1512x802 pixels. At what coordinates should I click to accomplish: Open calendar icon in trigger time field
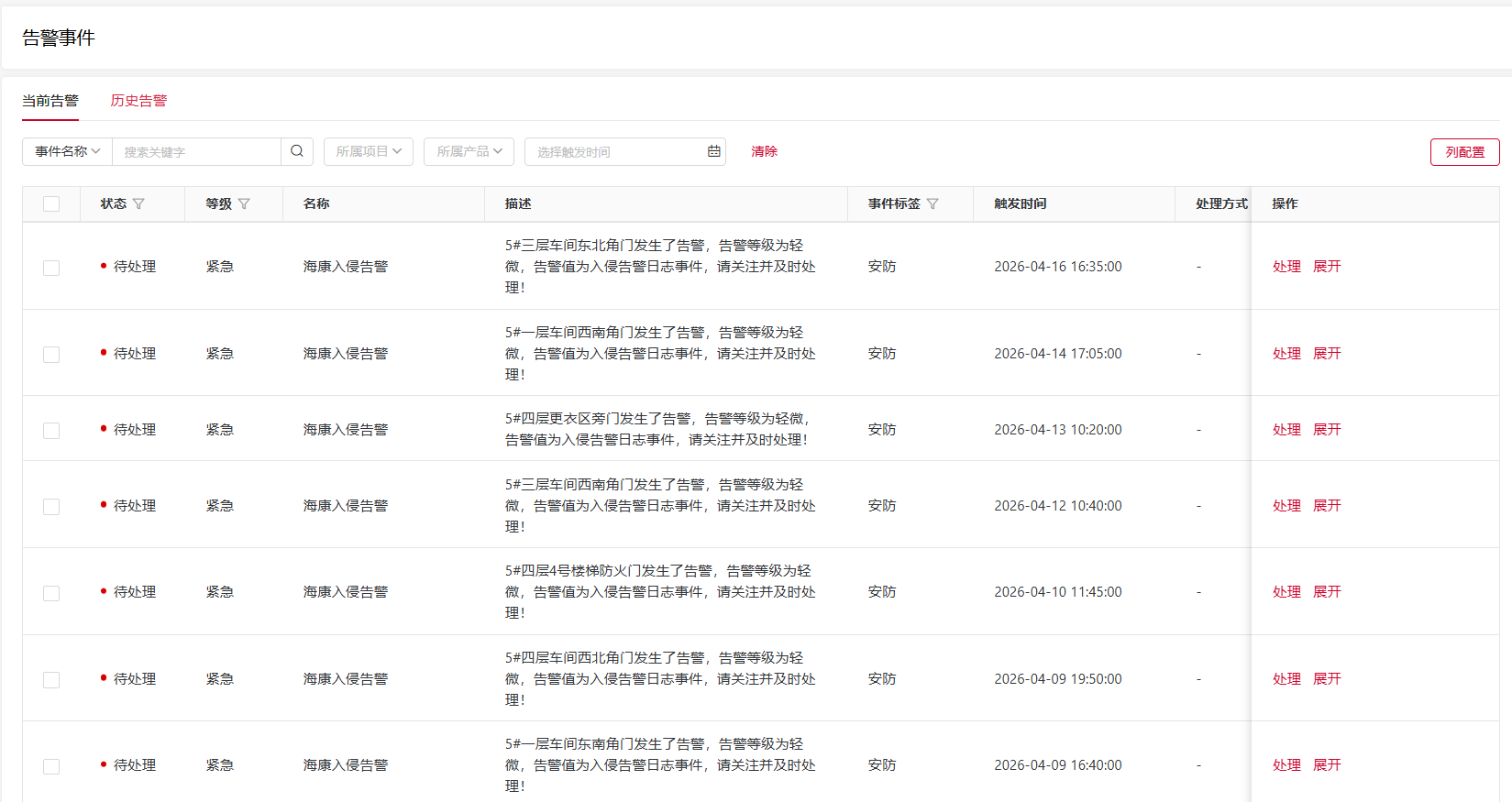pyautogui.click(x=714, y=151)
